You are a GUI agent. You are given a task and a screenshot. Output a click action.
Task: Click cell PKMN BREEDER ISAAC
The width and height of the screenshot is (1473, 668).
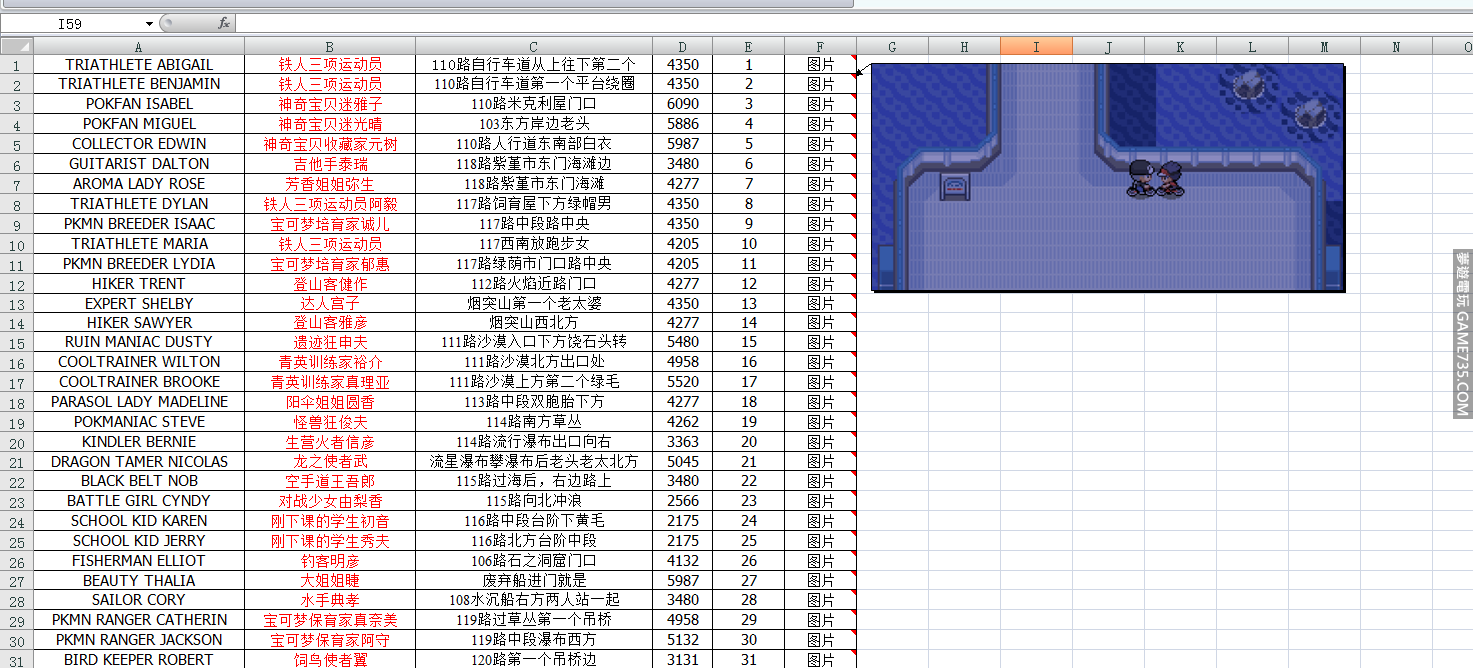click(x=139, y=224)
